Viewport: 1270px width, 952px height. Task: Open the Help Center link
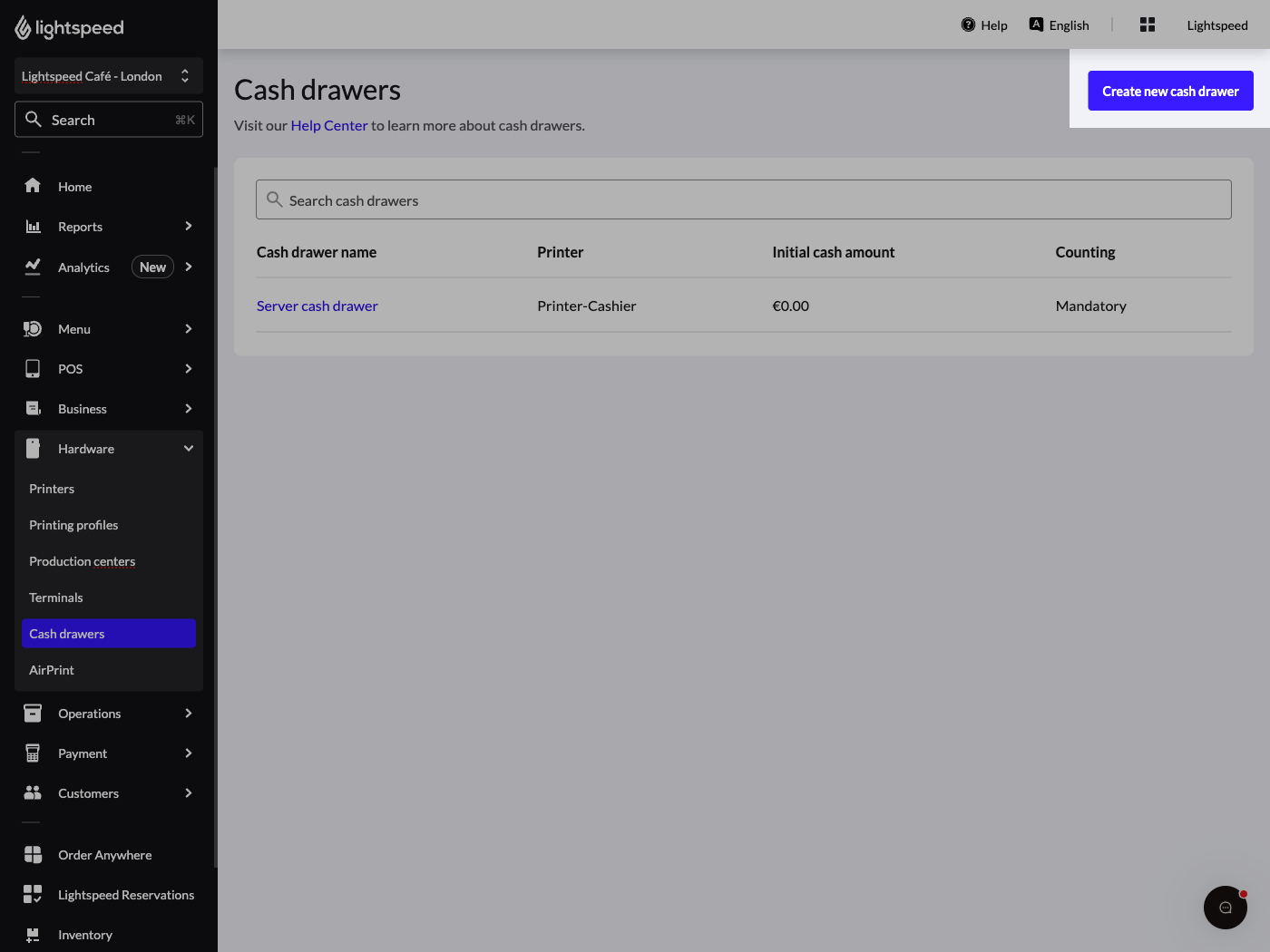coord(328,125)
